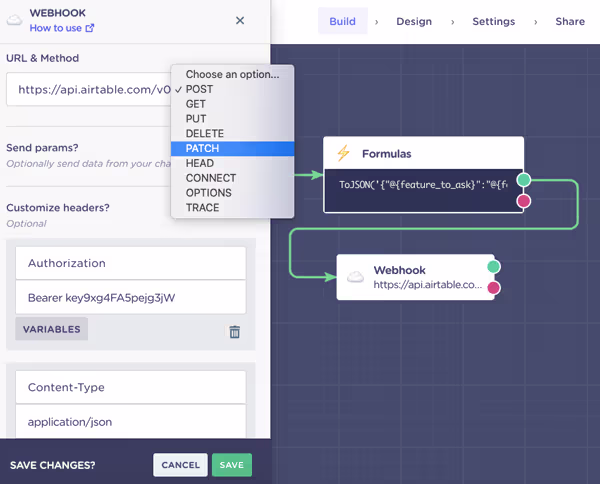Select the Formulas block title
The image size is (600, 484).
[x=386, y=154]
